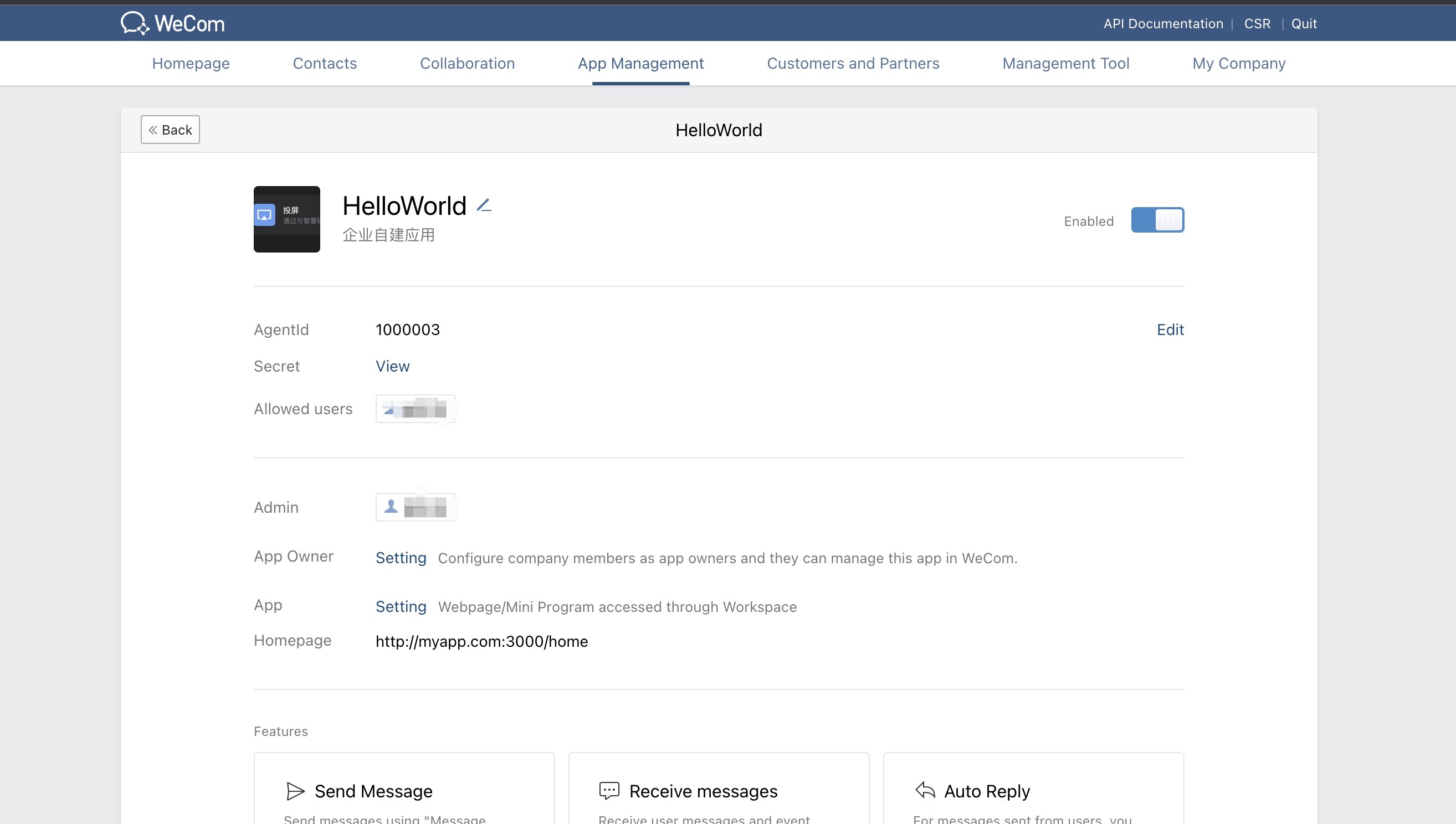
Task: Click Quit in the top bar
Action: pyautogui.click(x=1304, y=24)
